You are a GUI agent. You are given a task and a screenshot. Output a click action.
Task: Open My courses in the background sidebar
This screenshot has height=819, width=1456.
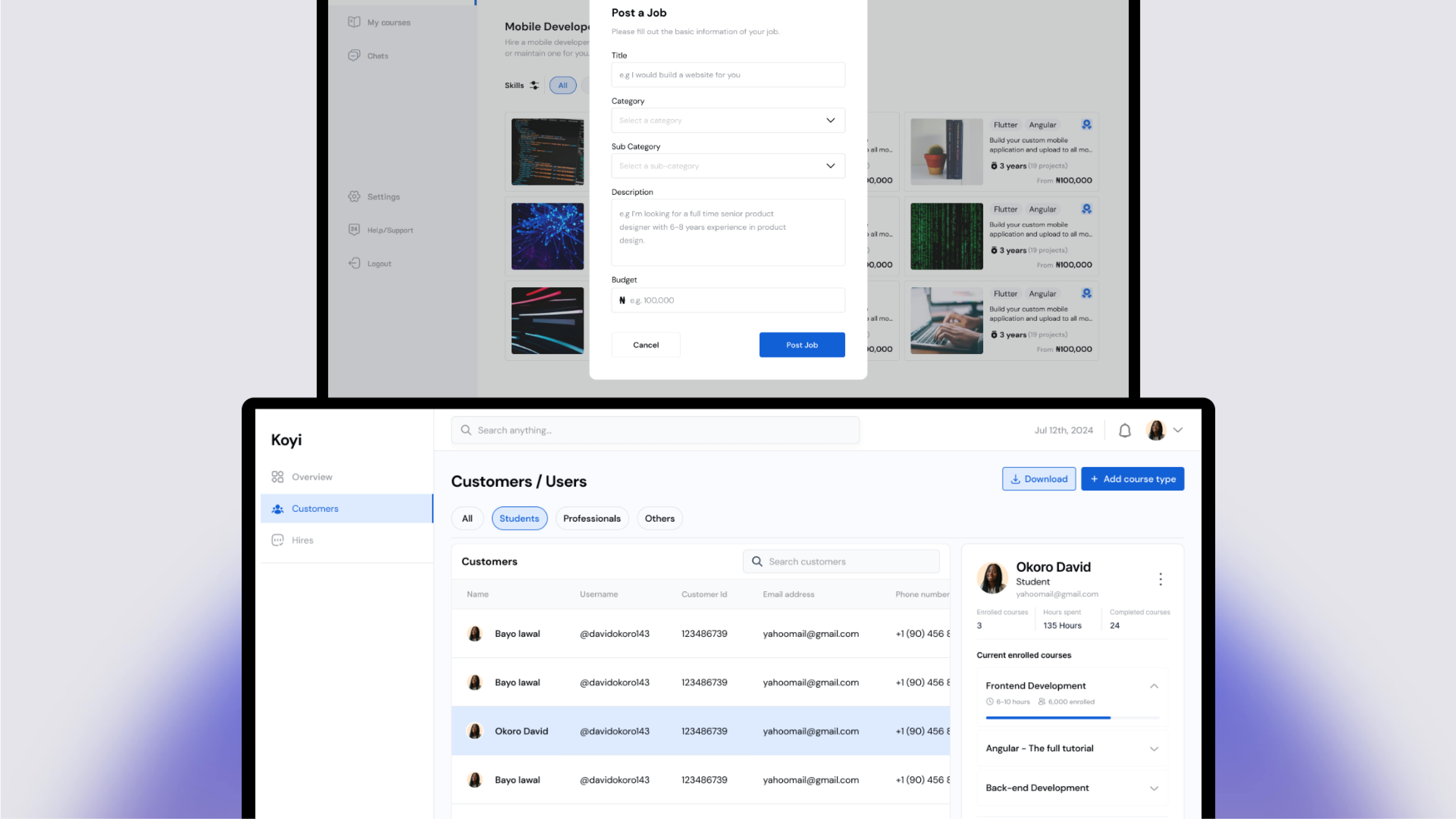tap(379, 22)
